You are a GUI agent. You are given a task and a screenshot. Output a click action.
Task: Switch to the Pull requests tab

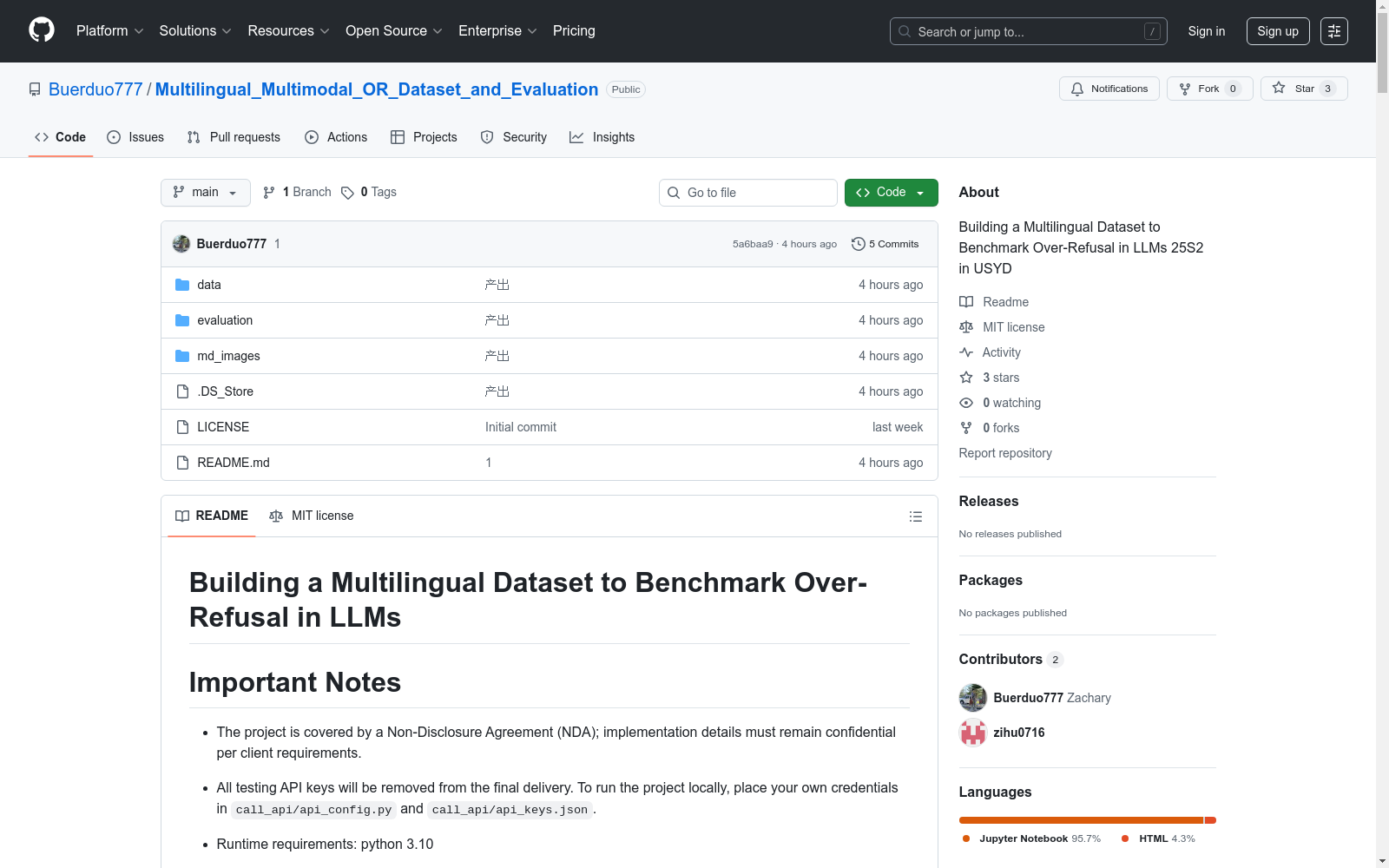pyautogui.click(x=234, y=137)
